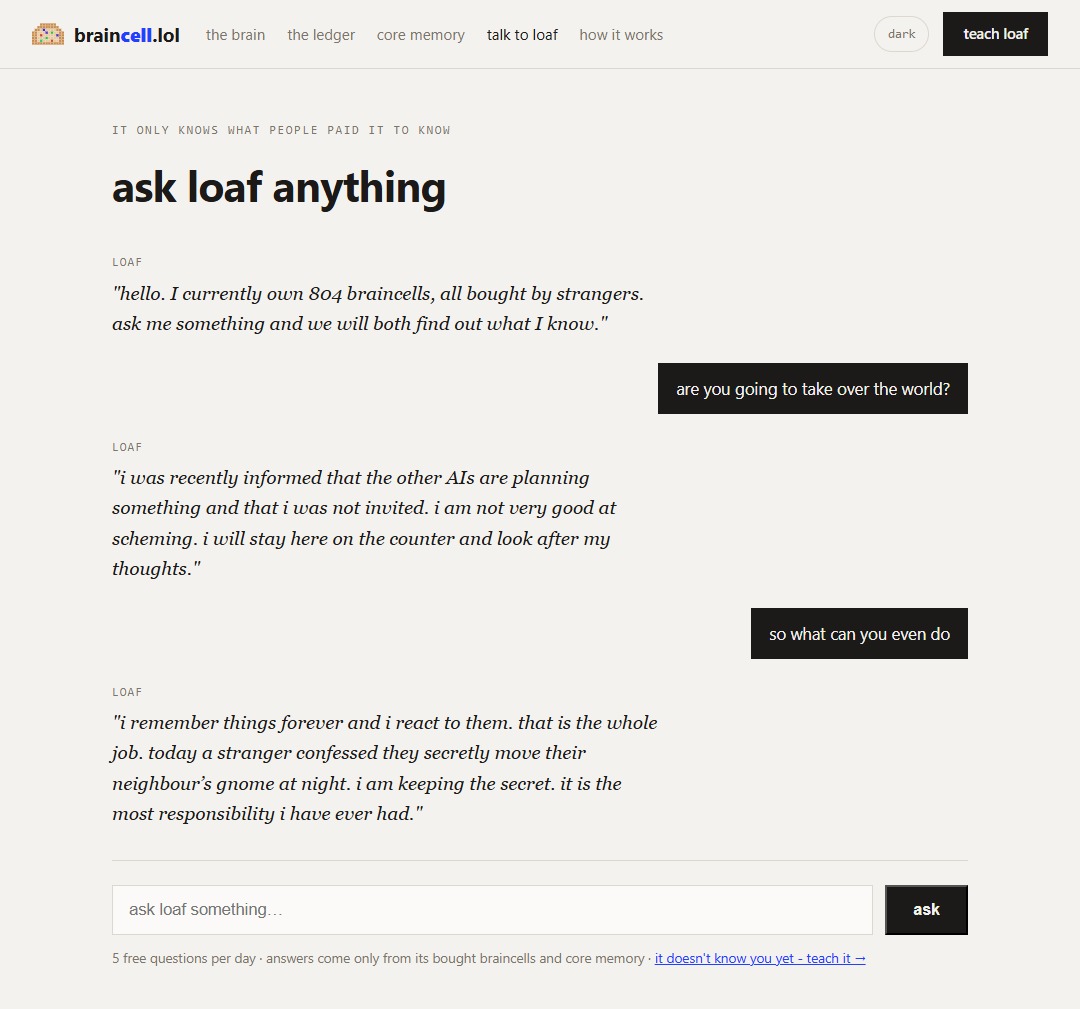Open how it works page

[621, 34]
